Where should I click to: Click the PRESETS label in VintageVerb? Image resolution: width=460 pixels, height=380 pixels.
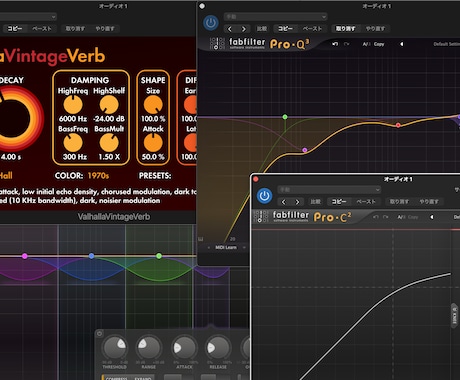(x=155, y=176)
